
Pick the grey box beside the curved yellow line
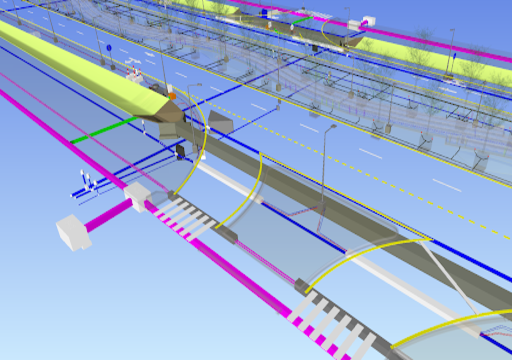[220, 122]
